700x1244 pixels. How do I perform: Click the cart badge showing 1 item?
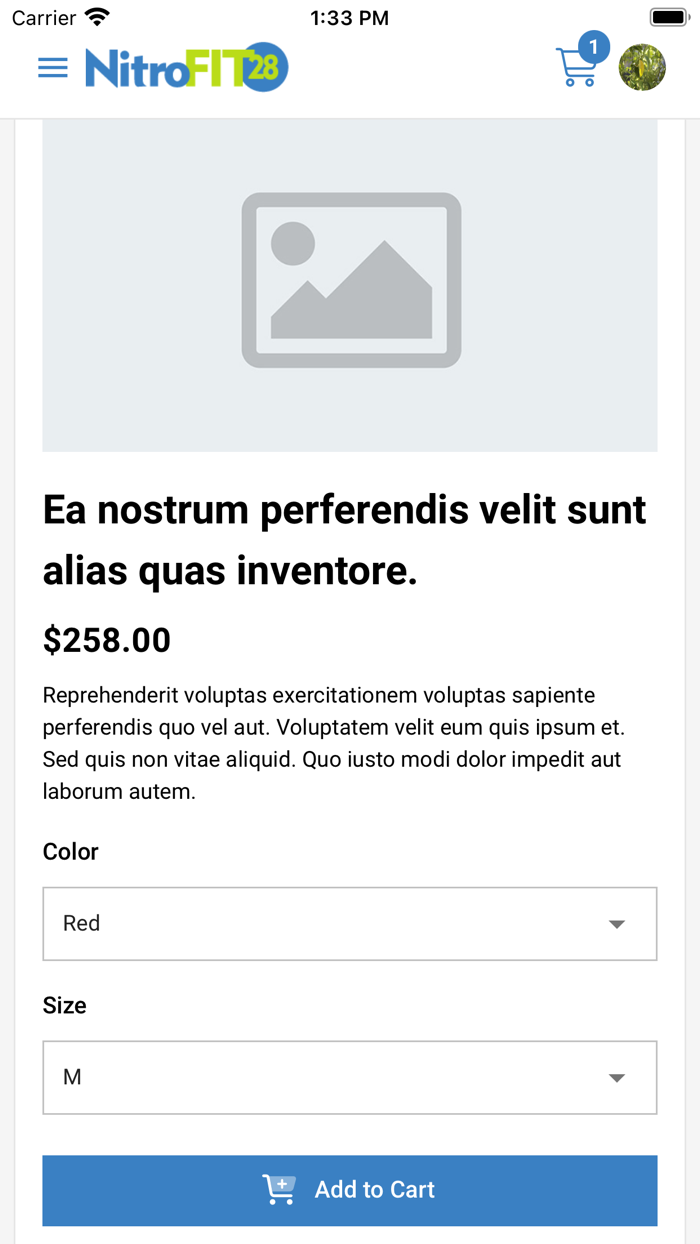point(593,46)
